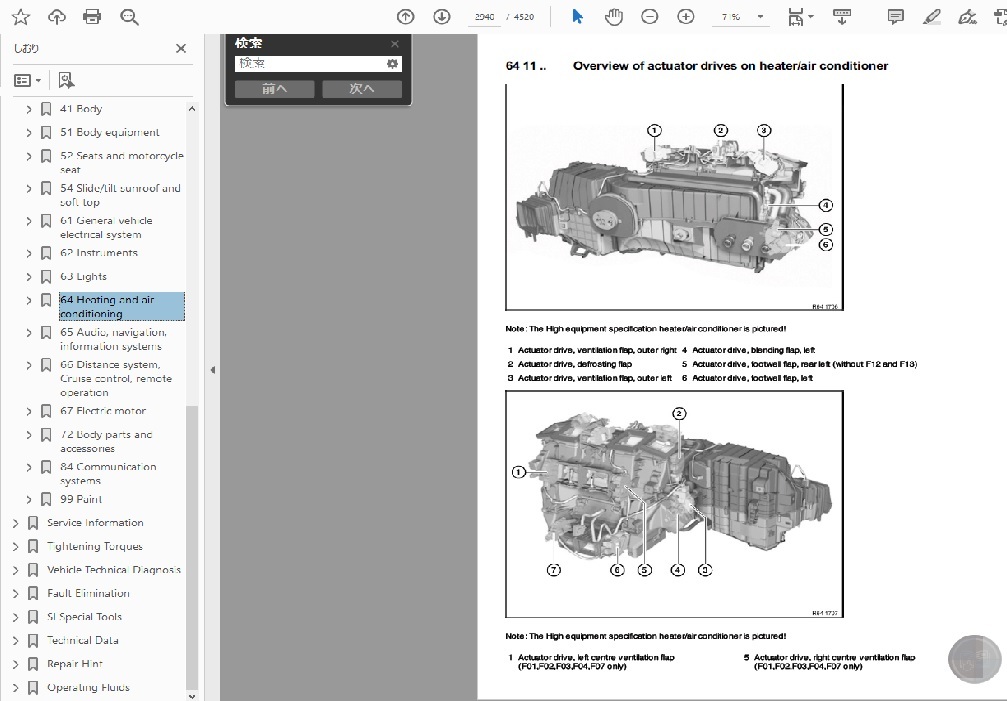Activate the arrow selection tool
This screenshot has width=1007, height=701.
coord(577,17)
